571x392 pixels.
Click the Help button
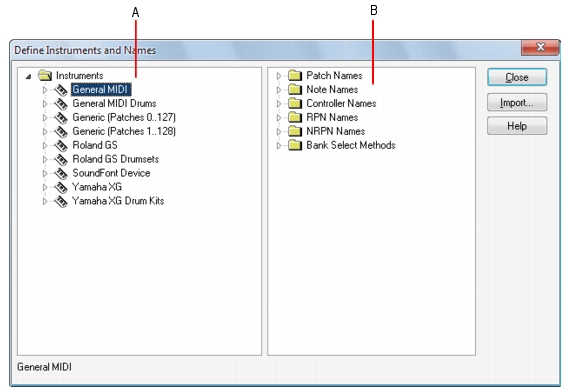[517, 126]
